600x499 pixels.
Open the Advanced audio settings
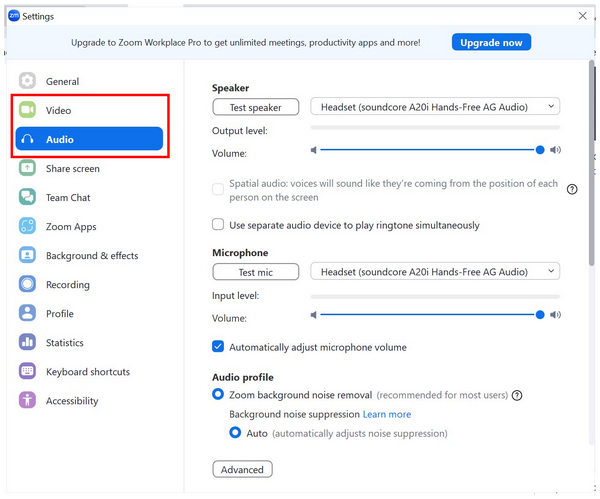(x=242, y=469)
